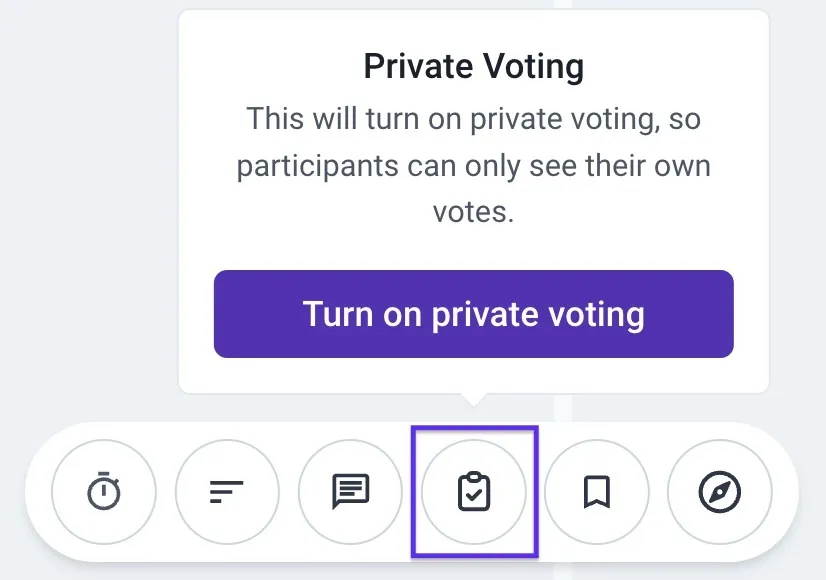
Task: Toggle the bookmark feature
Action: point(597,492)
